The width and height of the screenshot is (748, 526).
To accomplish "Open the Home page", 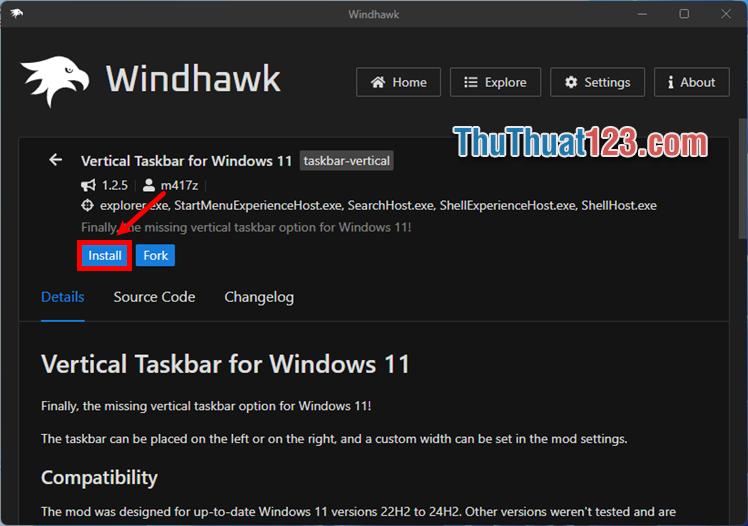I will pos(398,82).
